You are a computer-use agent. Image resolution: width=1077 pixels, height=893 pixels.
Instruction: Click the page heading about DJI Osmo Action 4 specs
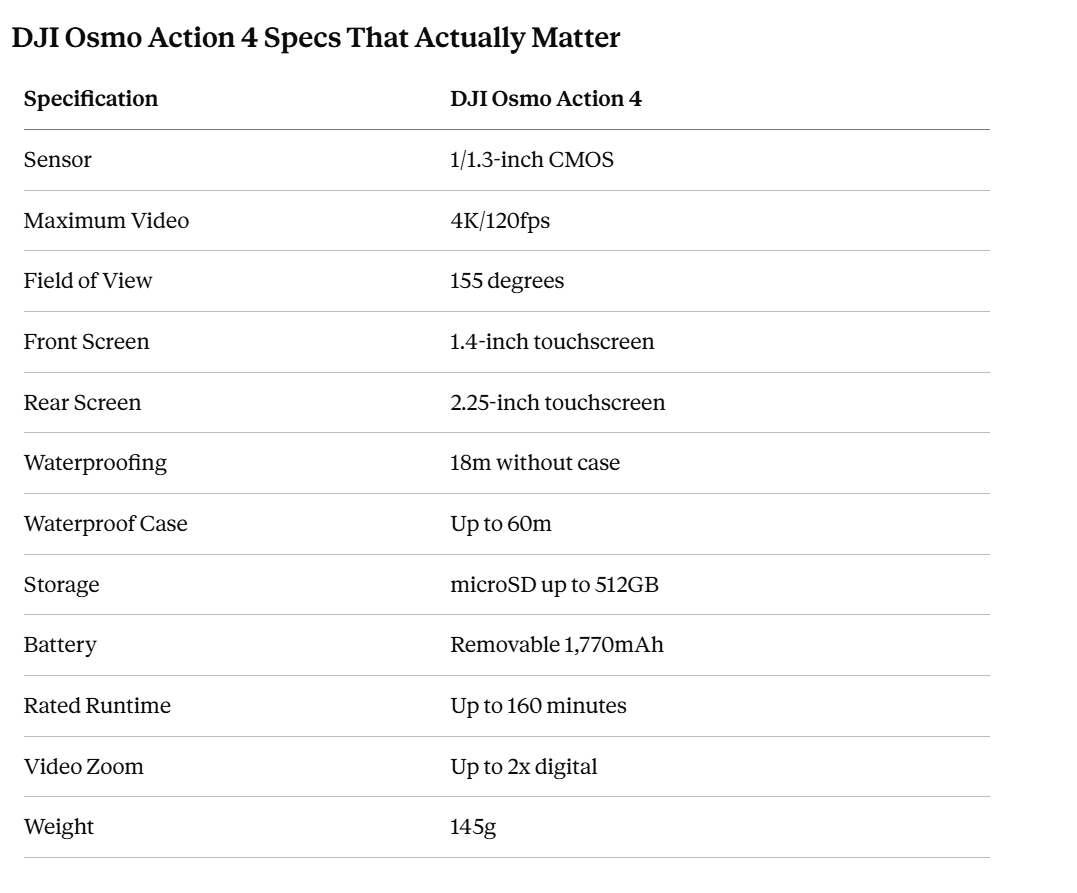click(316, 38)
